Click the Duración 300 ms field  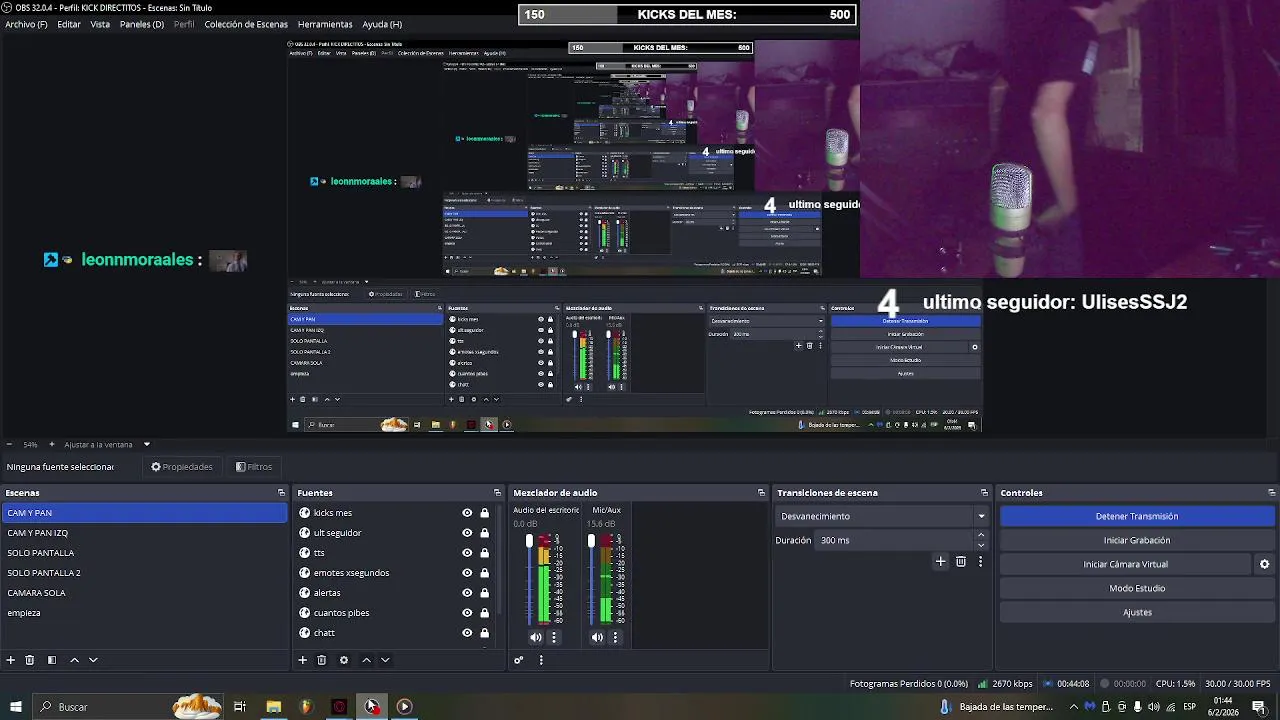pos(893,540)
